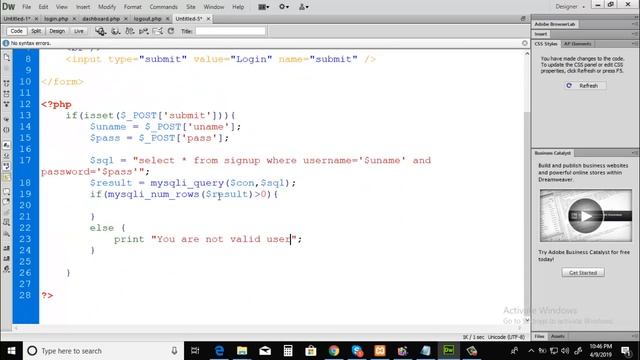This screenshot has width=640, height=360.
Task: Open the Window menu
Action: (x=213, y=7)
